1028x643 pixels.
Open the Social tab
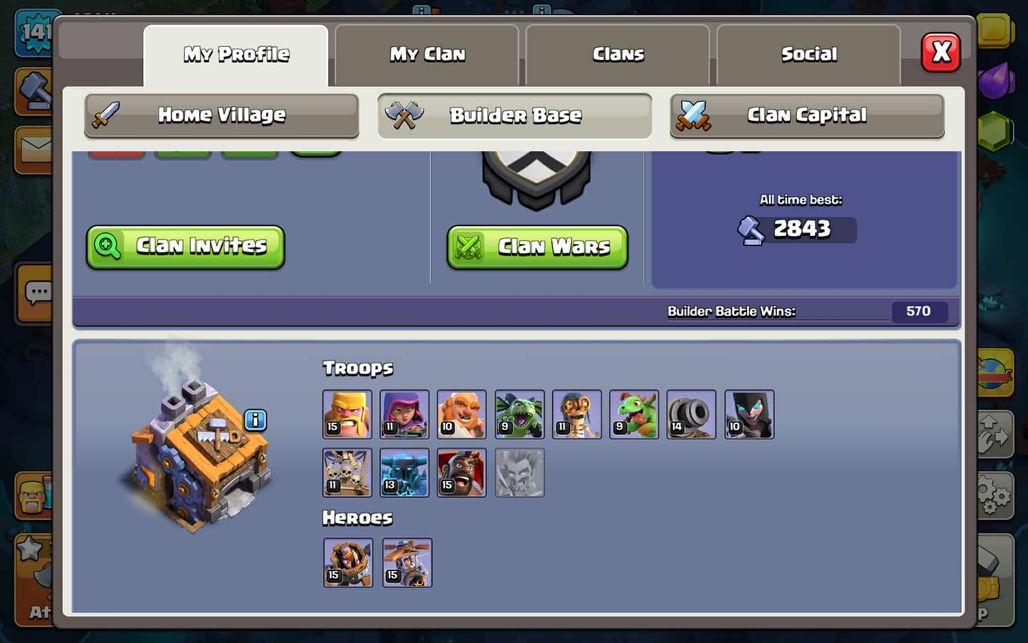(808, 55)
